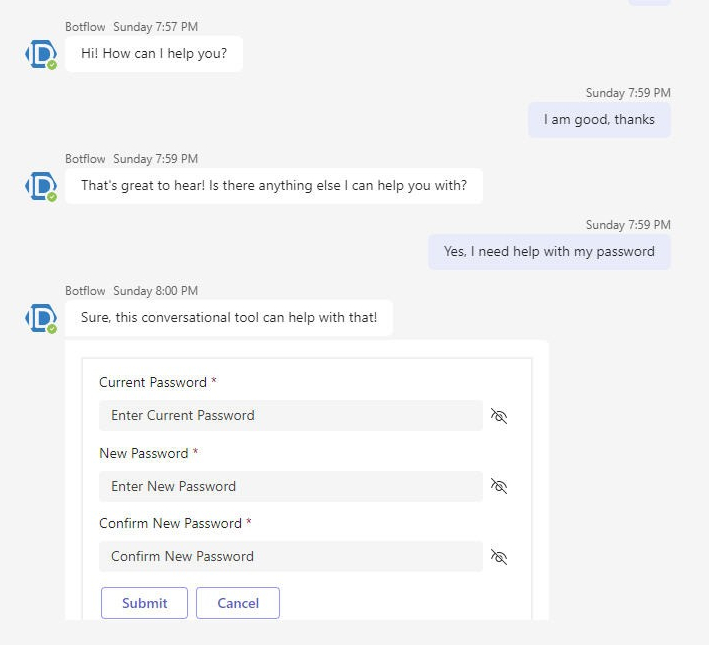The height and width of the screenshot is (645, 709).
Task: Click the Botflow sender name at 7:57 PM
Action: click(x=85, y=27)
